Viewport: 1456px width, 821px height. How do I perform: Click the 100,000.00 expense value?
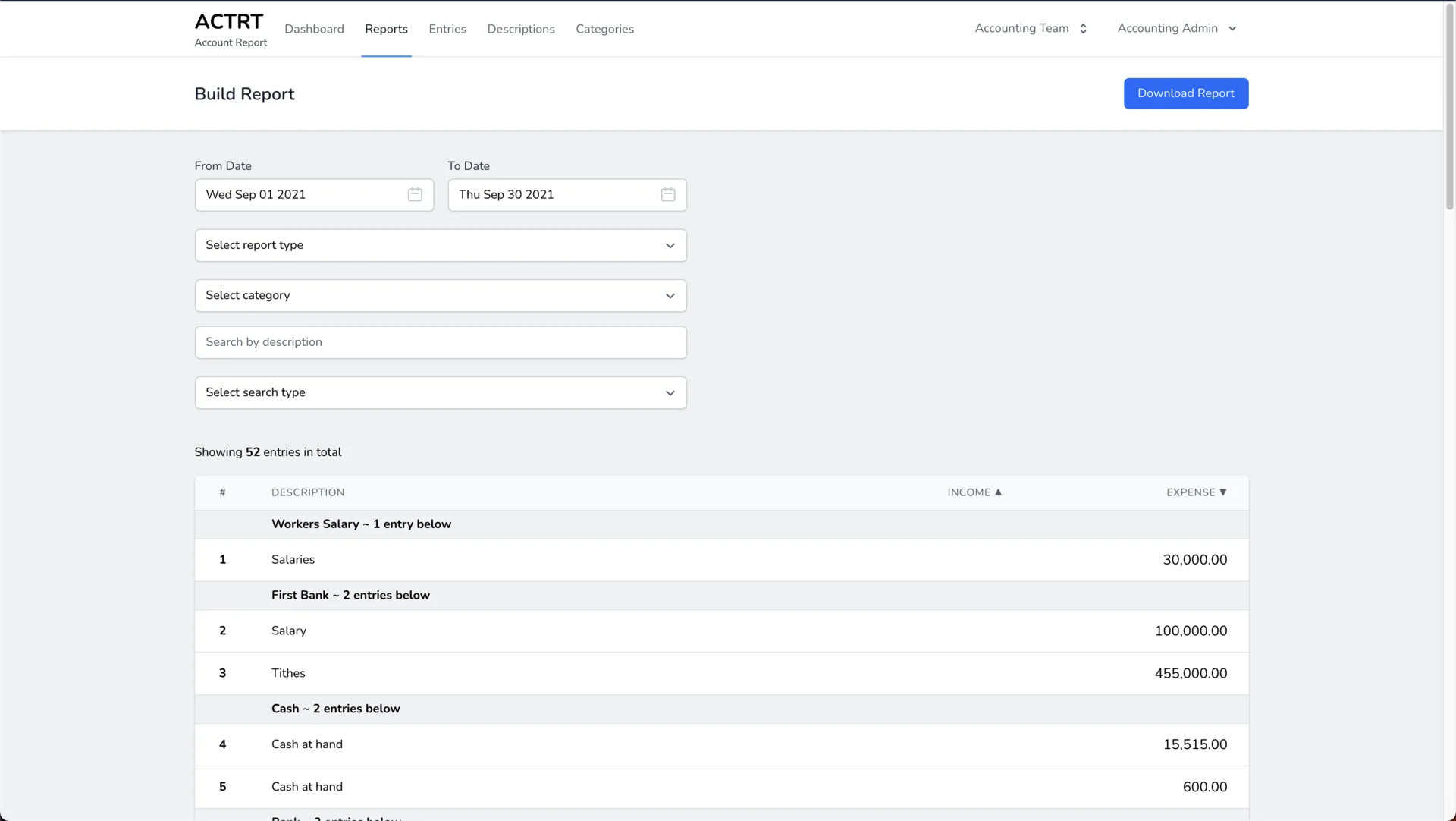click(x=1191, y=631)
